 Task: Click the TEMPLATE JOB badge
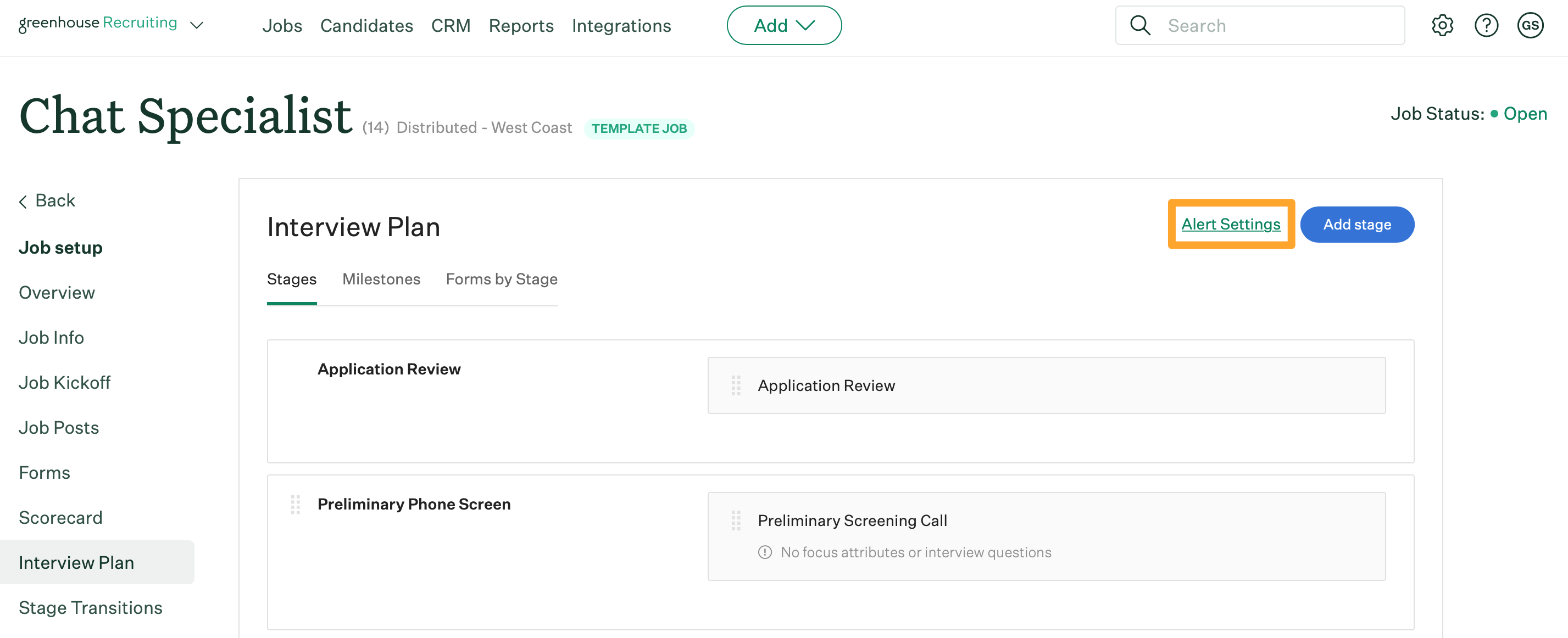[x=639, y=128]
